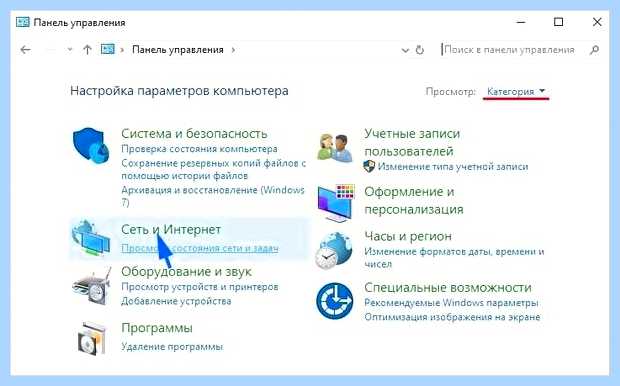The height and width of the screenshot is (386, 620).
Task: Go back with the left arrow button
Action: [26, 50]
